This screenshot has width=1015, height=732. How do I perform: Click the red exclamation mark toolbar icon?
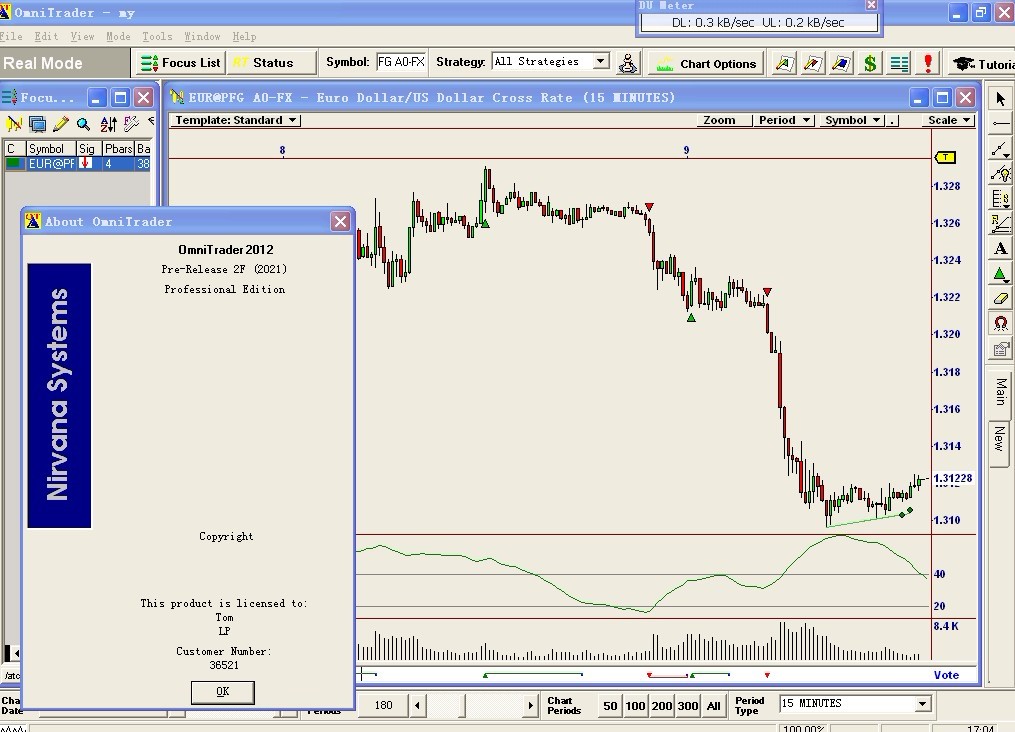[928, 63]
